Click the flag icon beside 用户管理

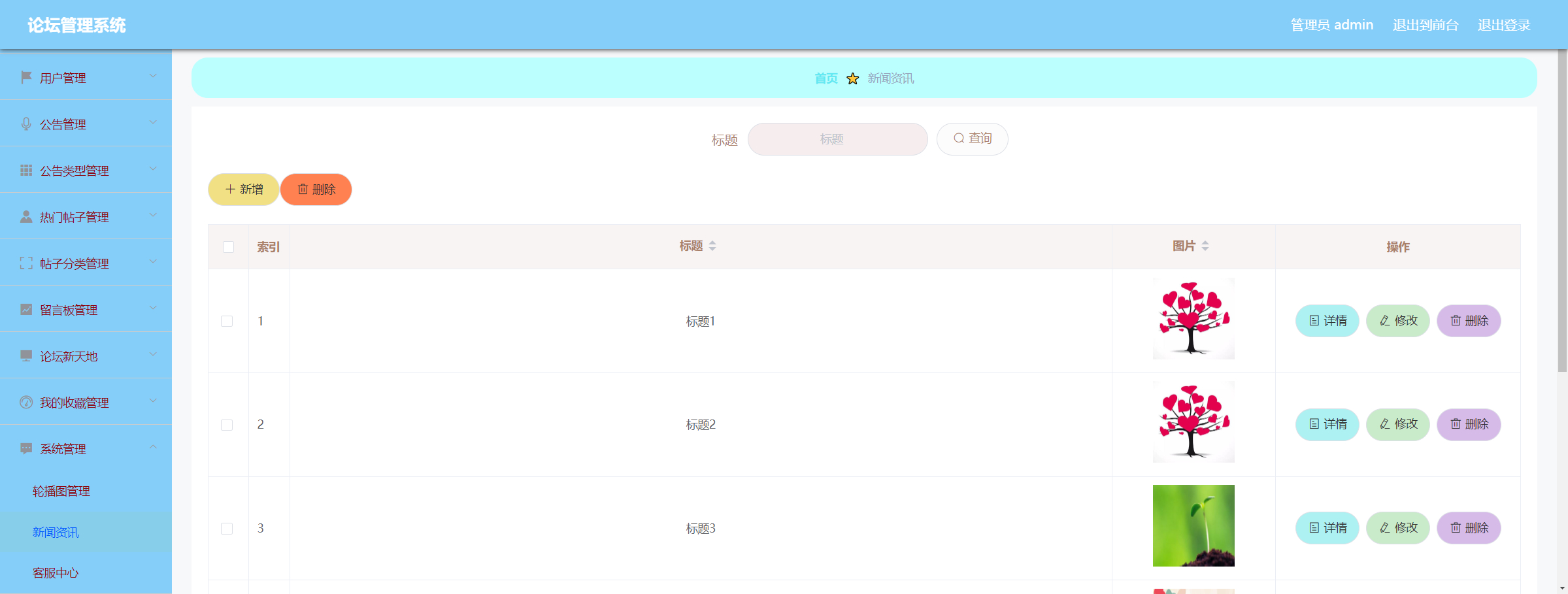(x=26, y=77)
